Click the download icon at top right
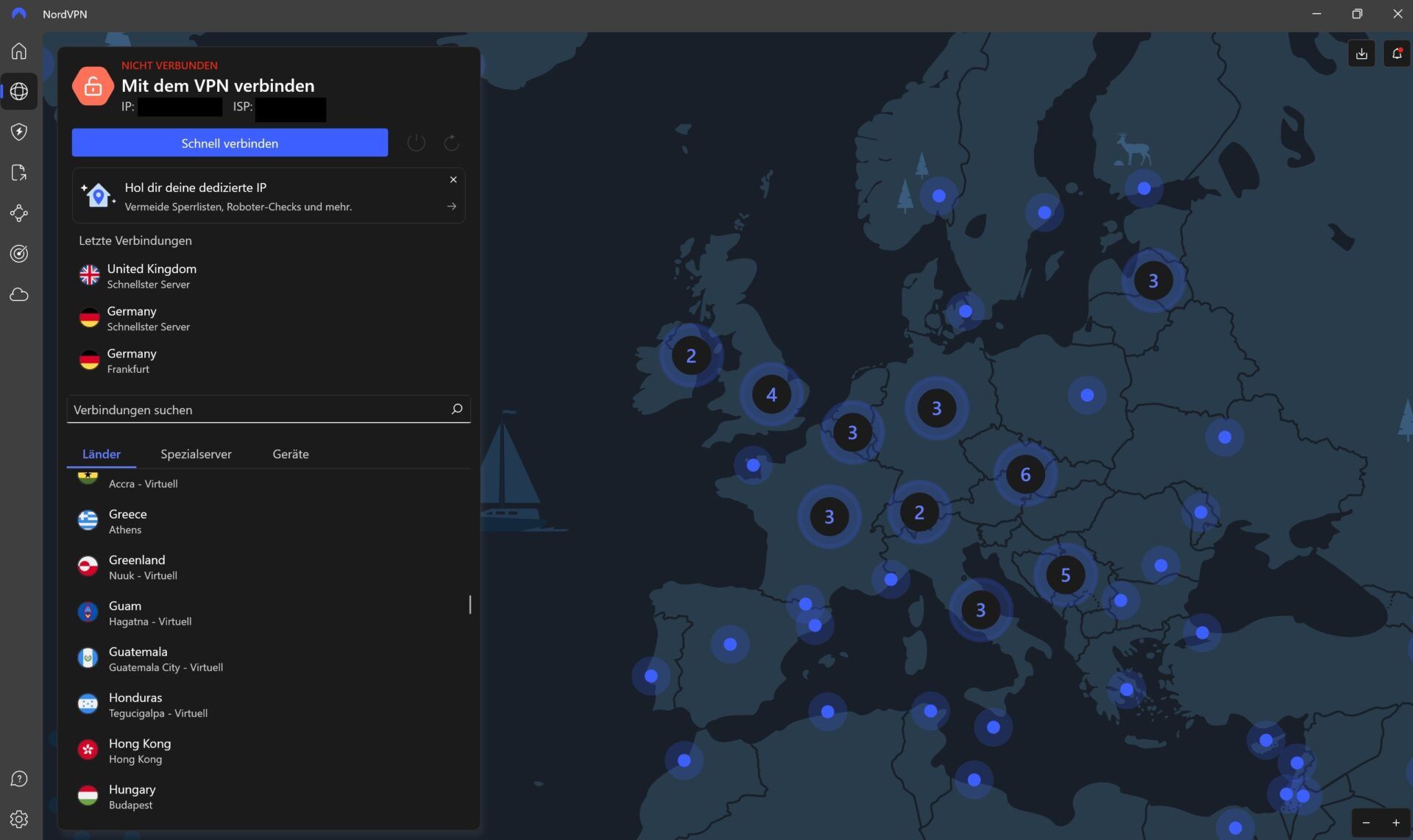This screenshot has width=1413, height=840. (x=1361, y=54)
